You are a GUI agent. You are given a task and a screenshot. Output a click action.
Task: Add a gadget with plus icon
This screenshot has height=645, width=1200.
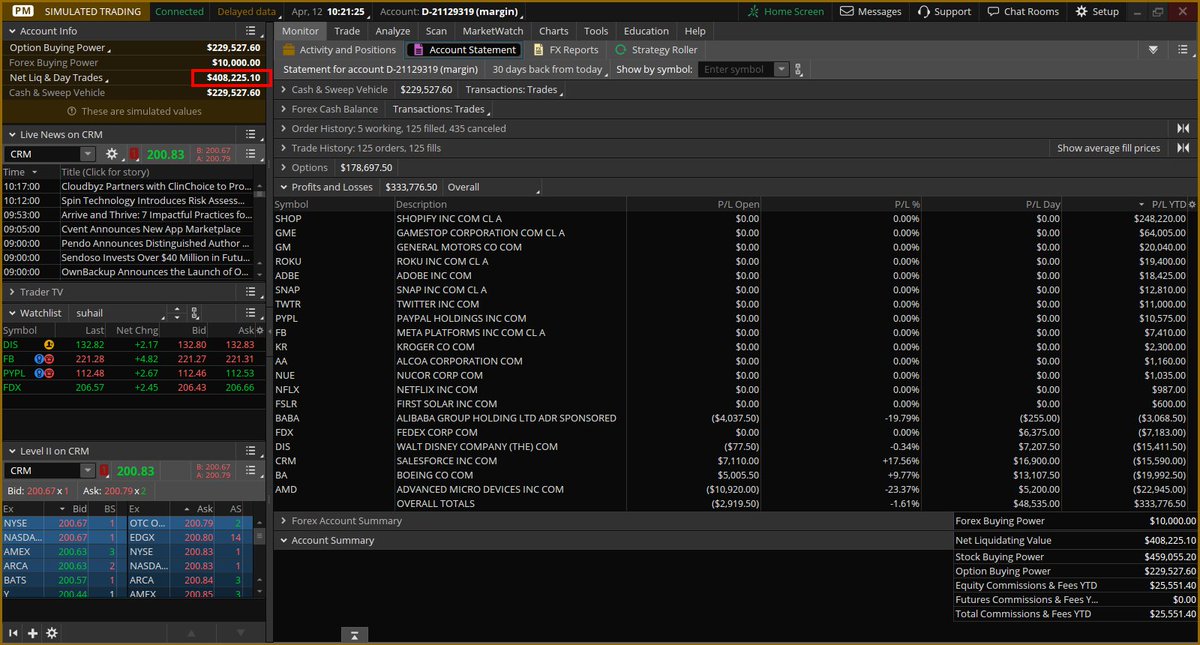coord(33,633)
